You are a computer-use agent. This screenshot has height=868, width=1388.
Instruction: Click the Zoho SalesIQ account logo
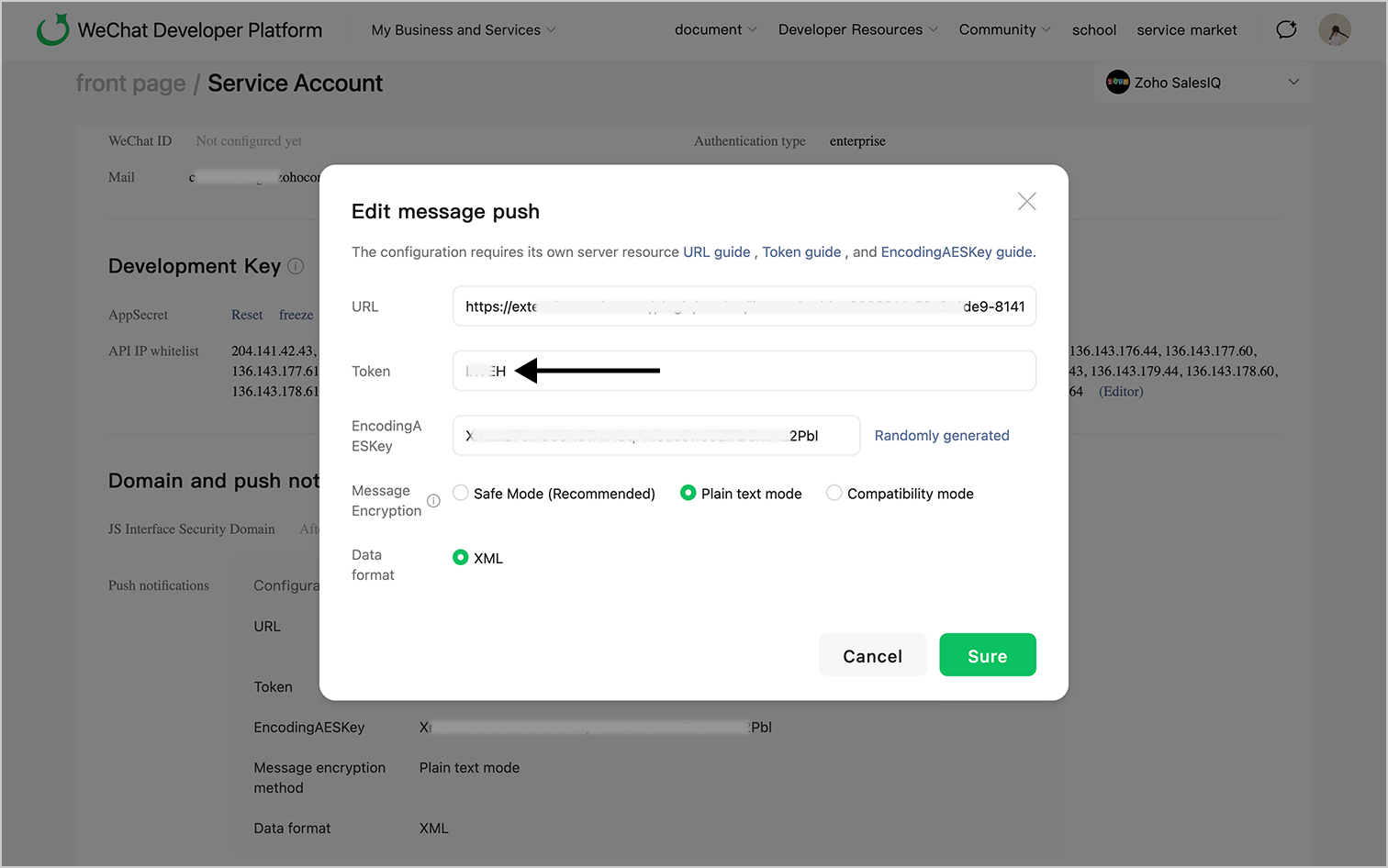pyautogui.click(x=1117, y=83)
